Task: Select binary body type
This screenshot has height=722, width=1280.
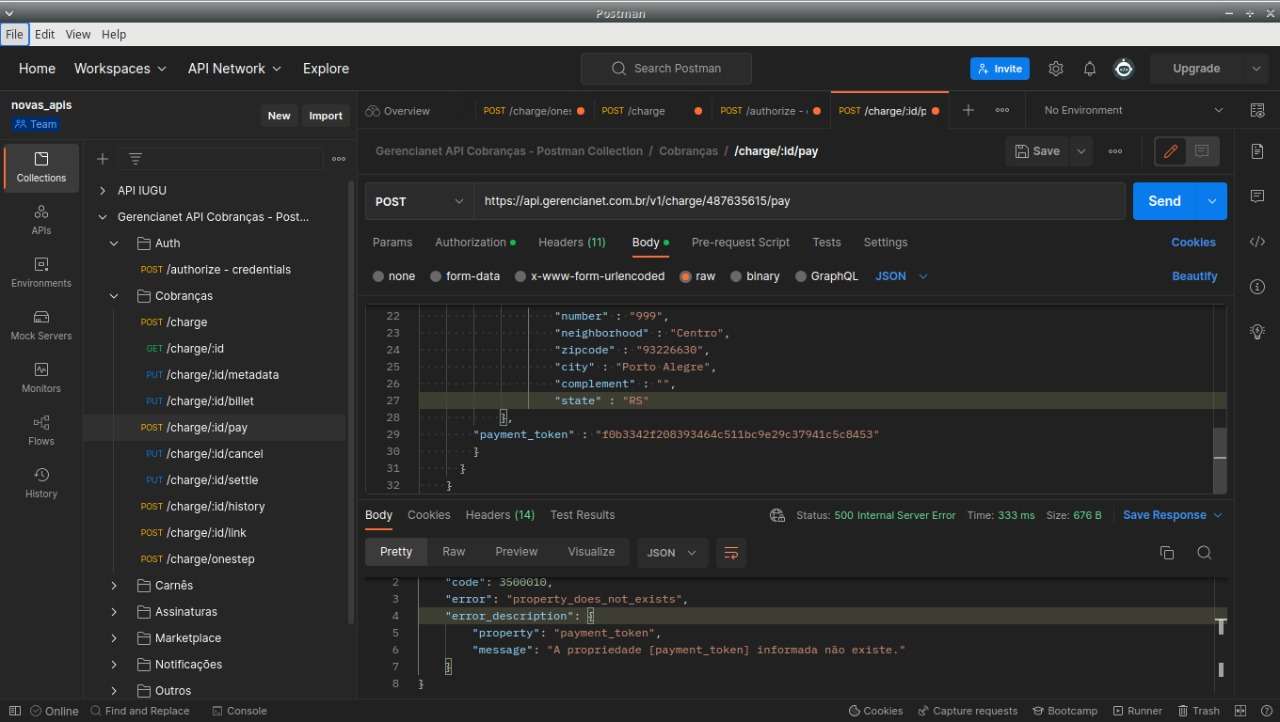Action: point(736,276)
